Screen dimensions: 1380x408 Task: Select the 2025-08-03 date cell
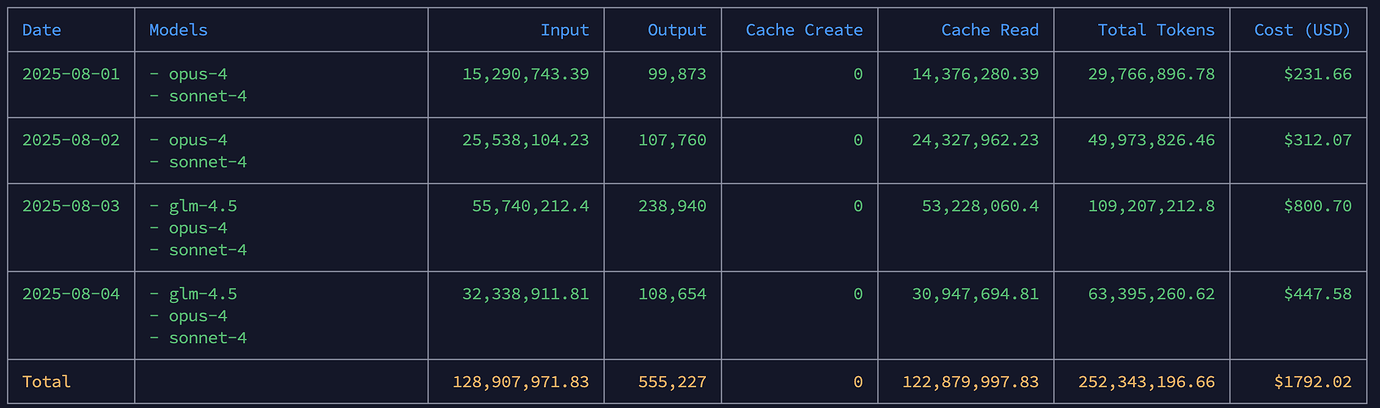[x=71, y=206]
